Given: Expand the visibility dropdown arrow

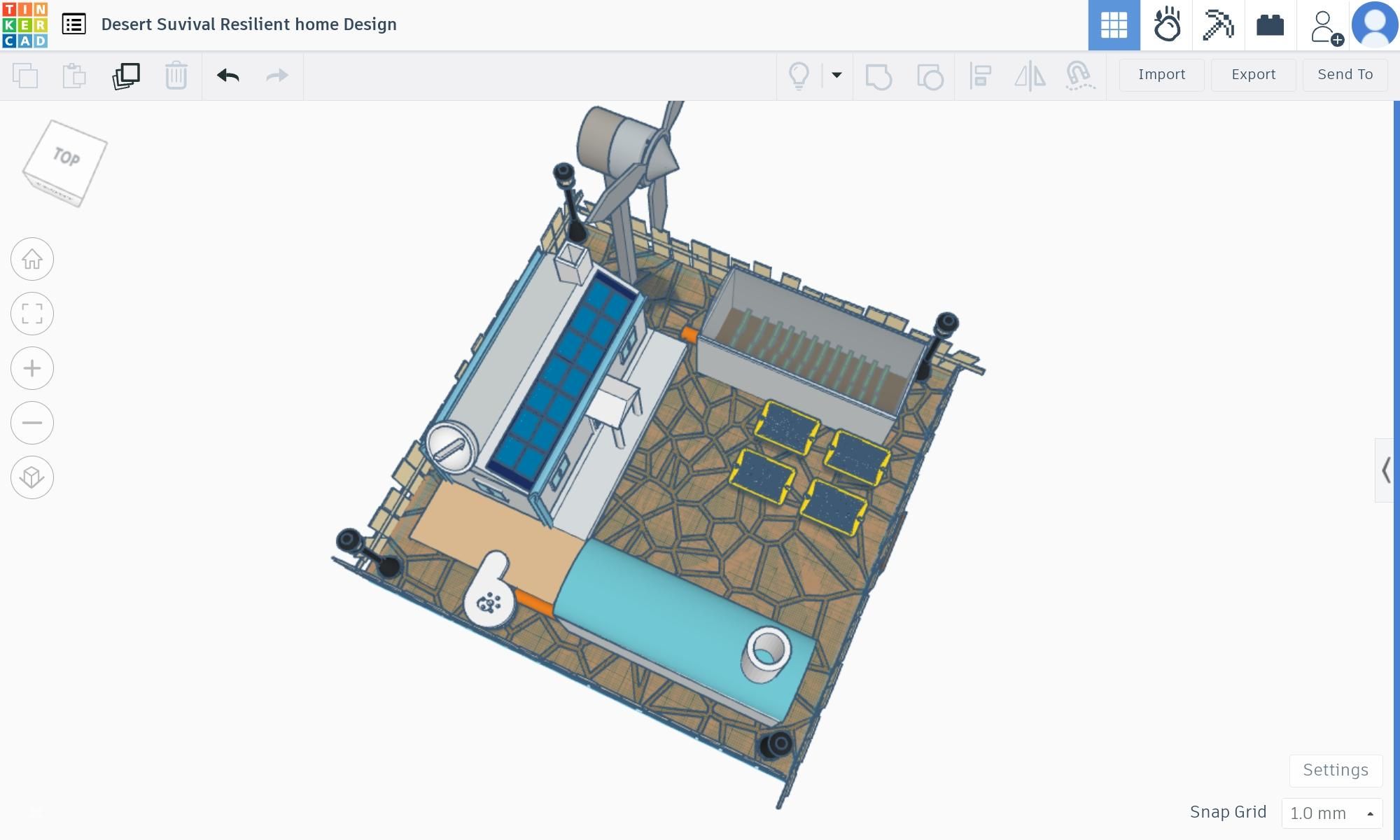Looking at the screenshot, I should point(836,75).
